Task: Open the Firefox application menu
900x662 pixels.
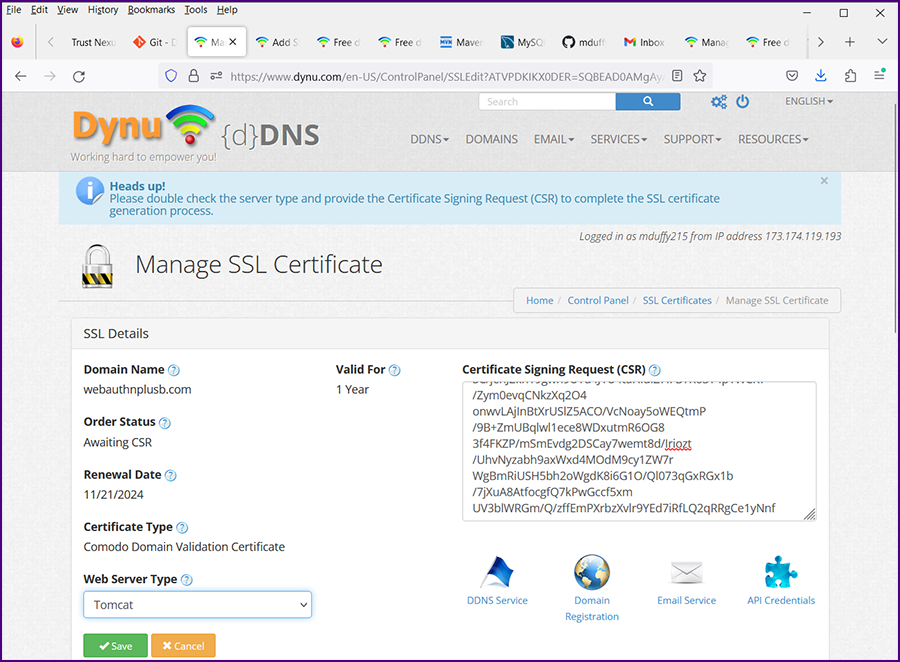Action: tap(879, 75)
